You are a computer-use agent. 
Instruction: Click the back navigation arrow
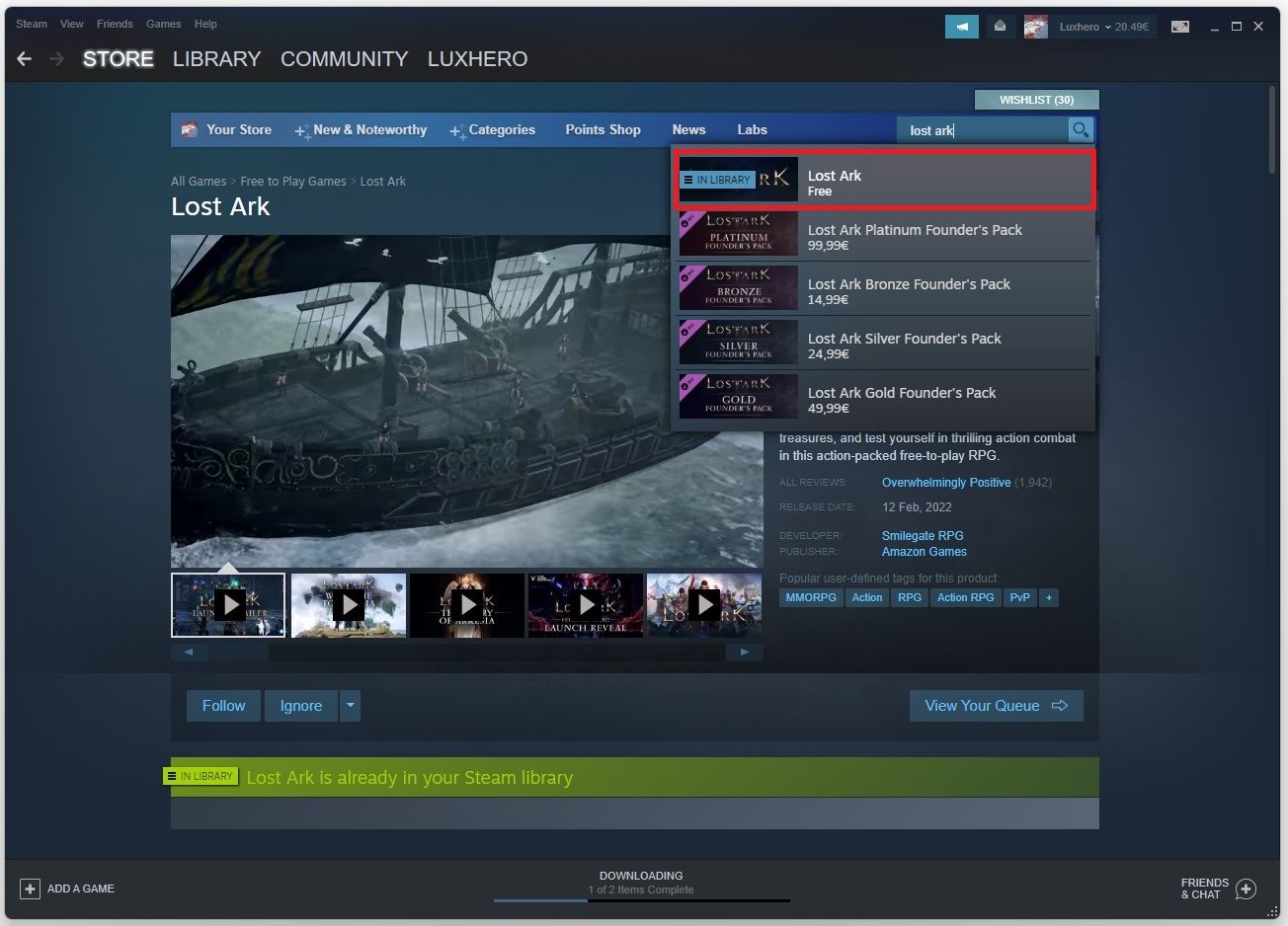[x=25, y=59]
